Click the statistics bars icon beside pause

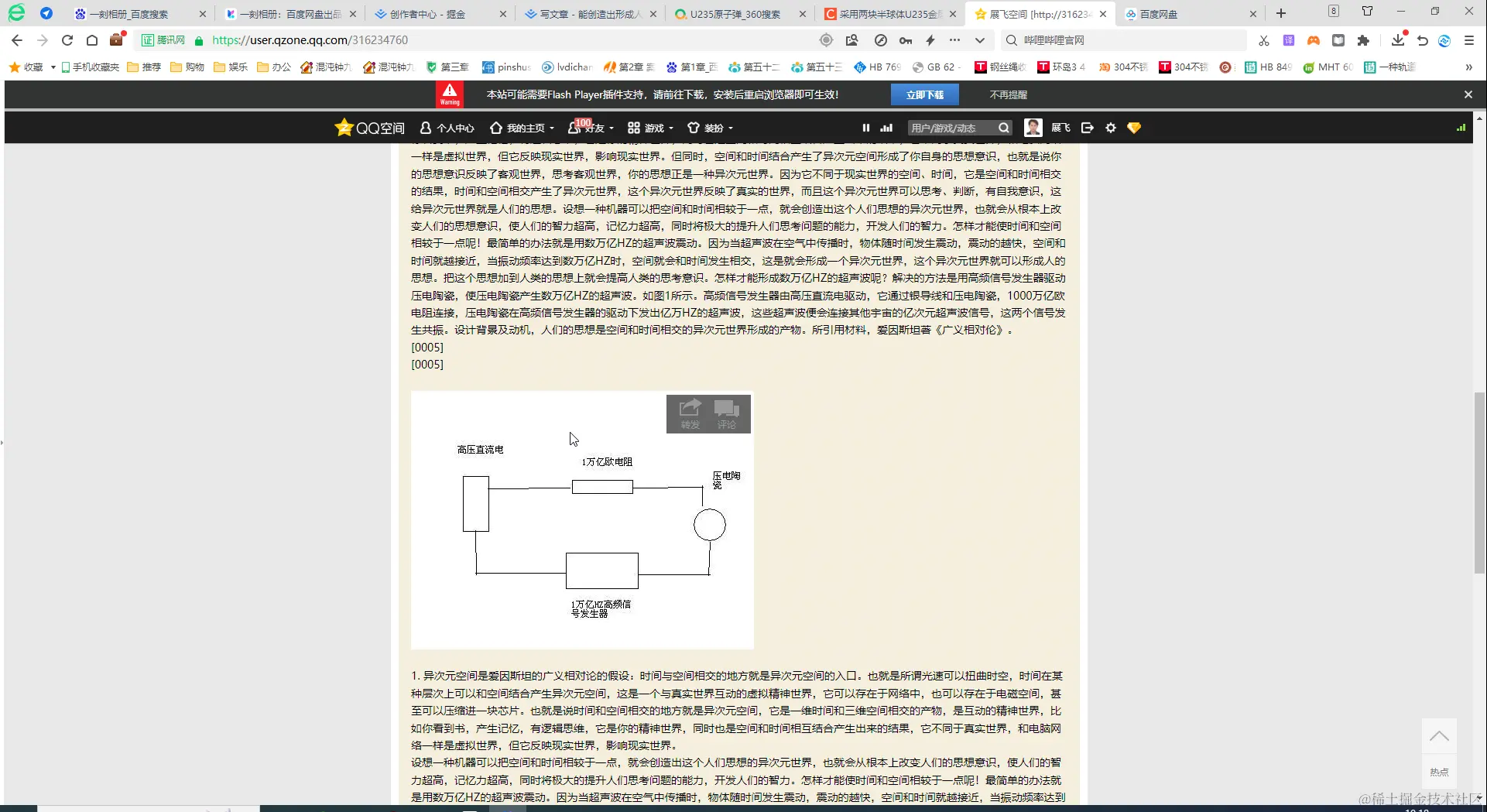[886, 128]
